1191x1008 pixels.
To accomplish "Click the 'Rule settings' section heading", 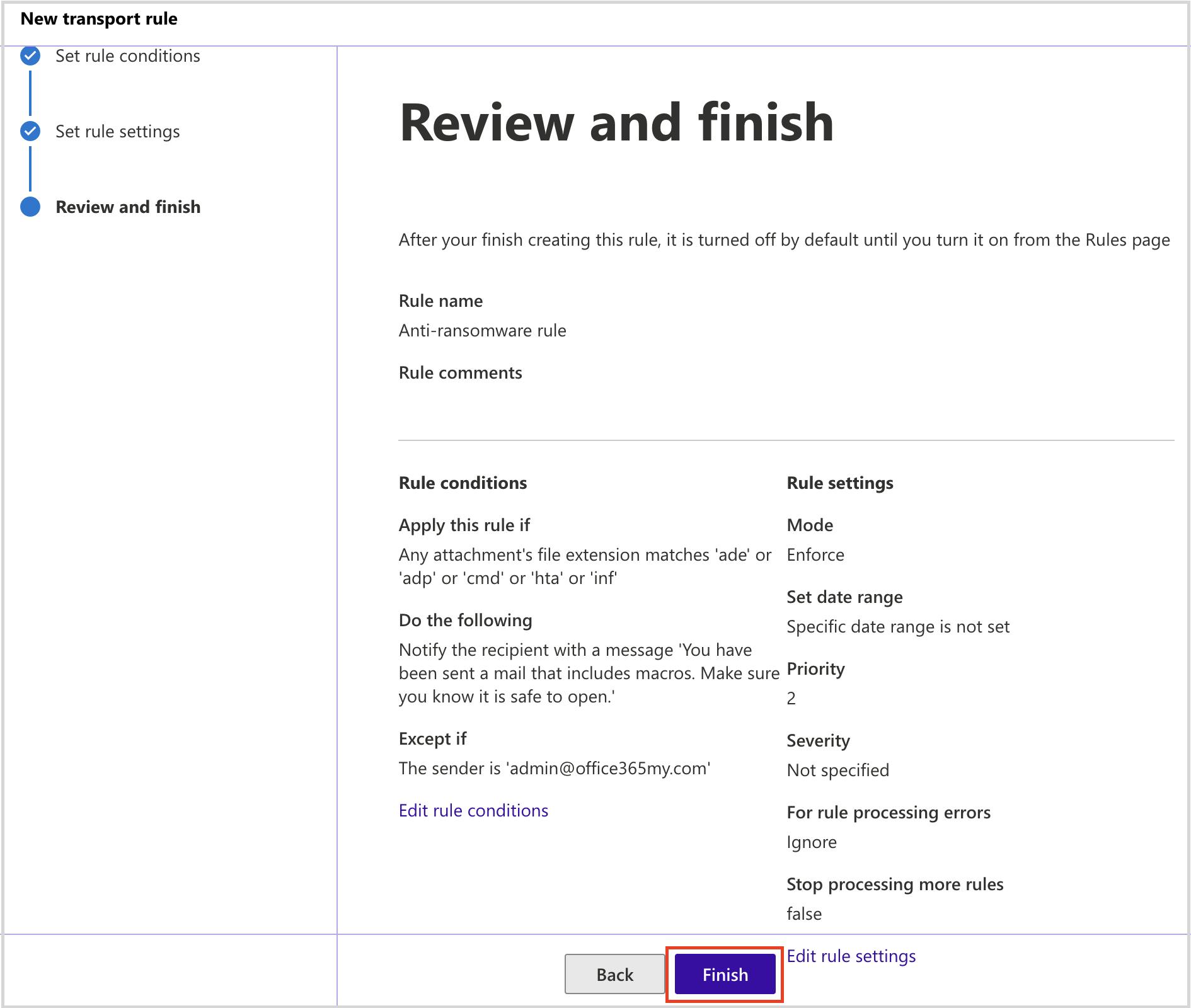I will 839,483.
